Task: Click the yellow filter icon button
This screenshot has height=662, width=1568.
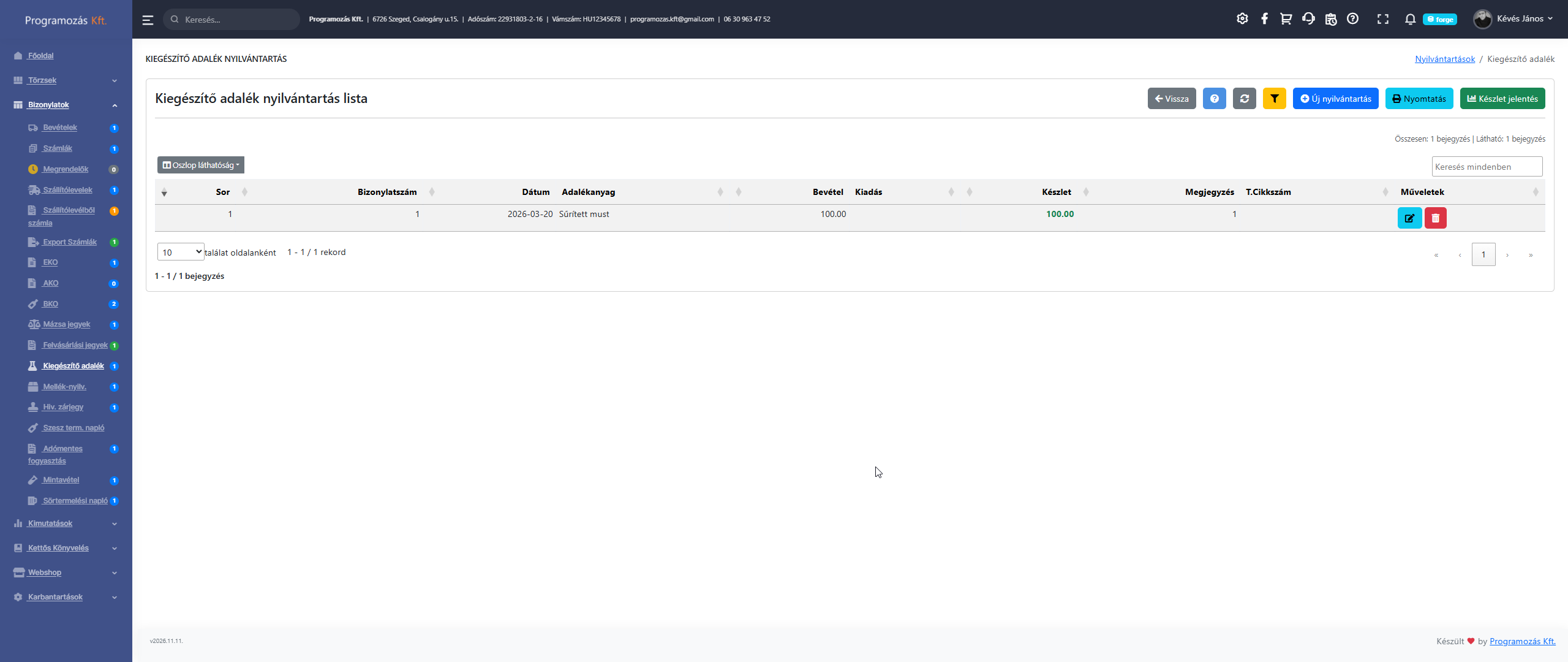Action: (x=1274, y=99)
